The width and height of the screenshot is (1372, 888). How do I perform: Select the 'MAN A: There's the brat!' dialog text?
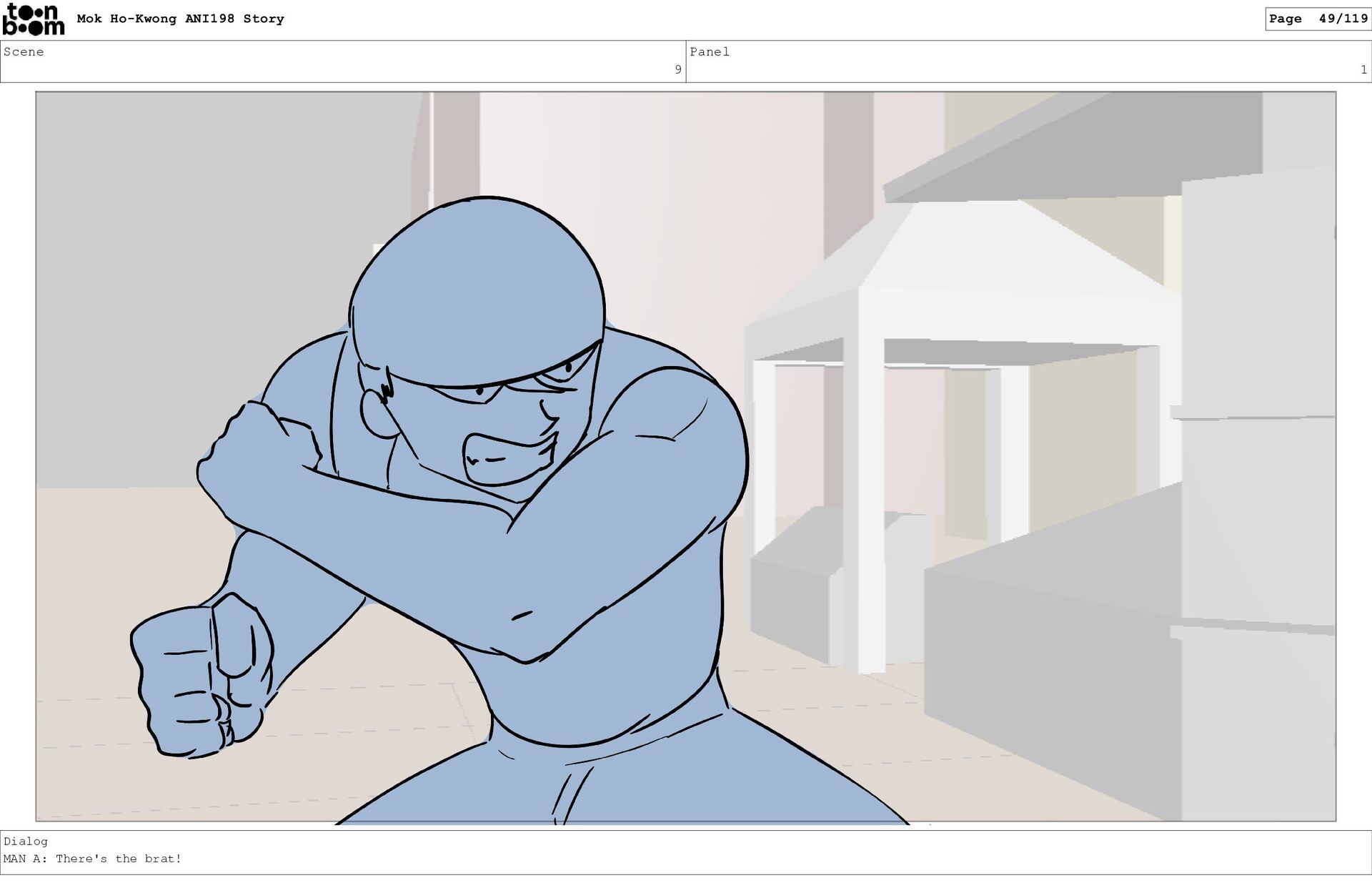(93, 859)
